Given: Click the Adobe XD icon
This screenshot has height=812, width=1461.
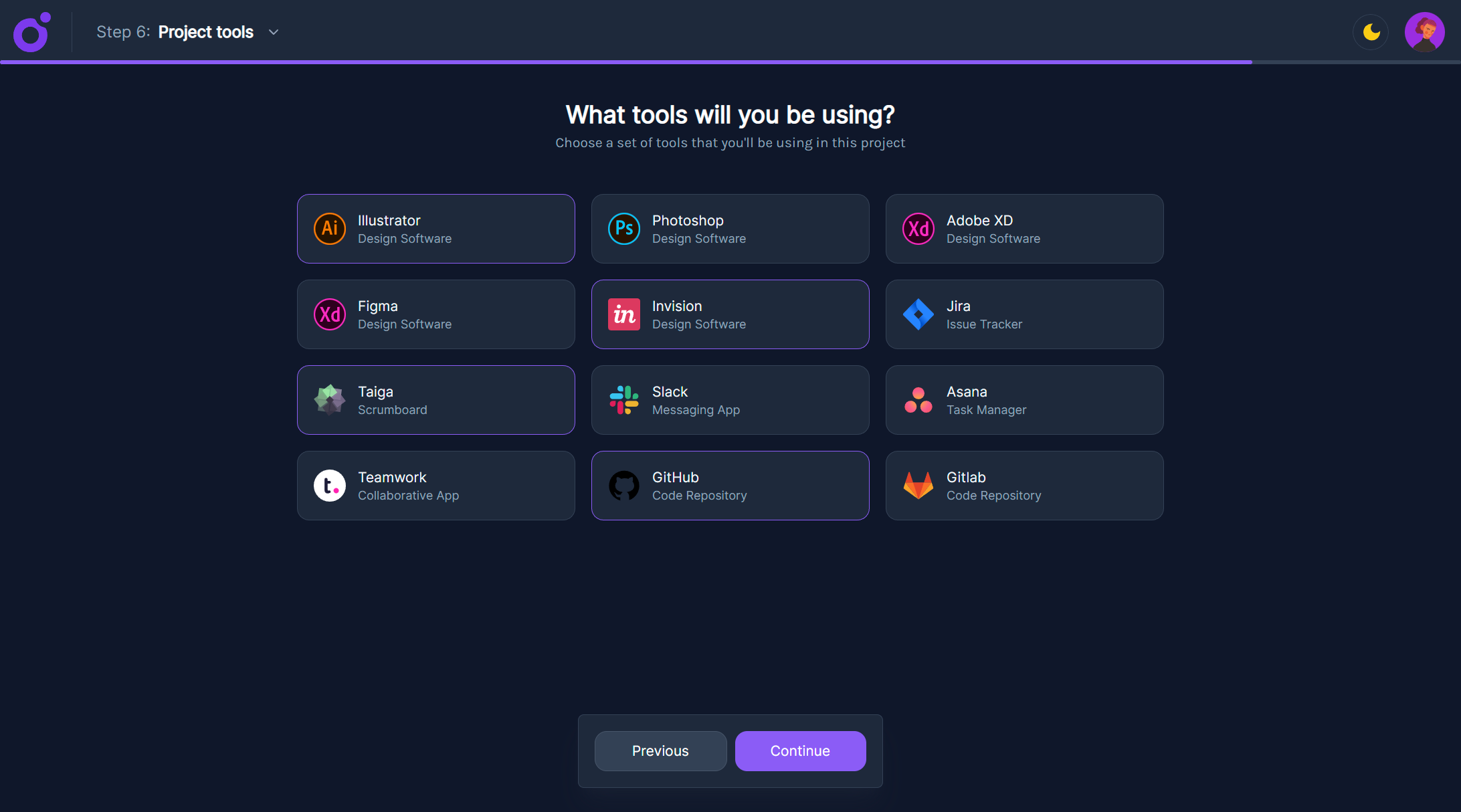Looking at the screenshot, I should point(918,229).
